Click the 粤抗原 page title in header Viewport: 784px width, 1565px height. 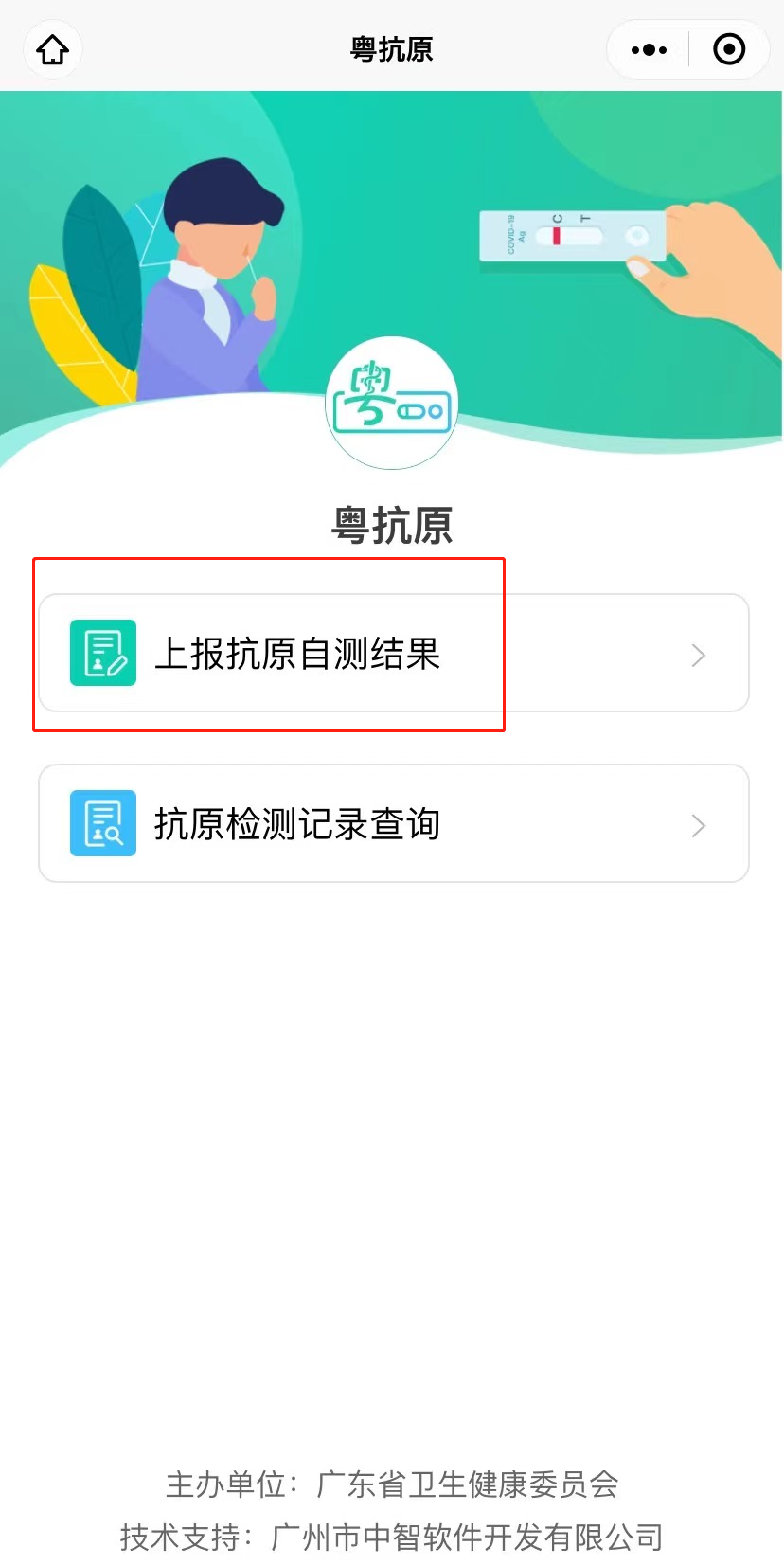392,49
